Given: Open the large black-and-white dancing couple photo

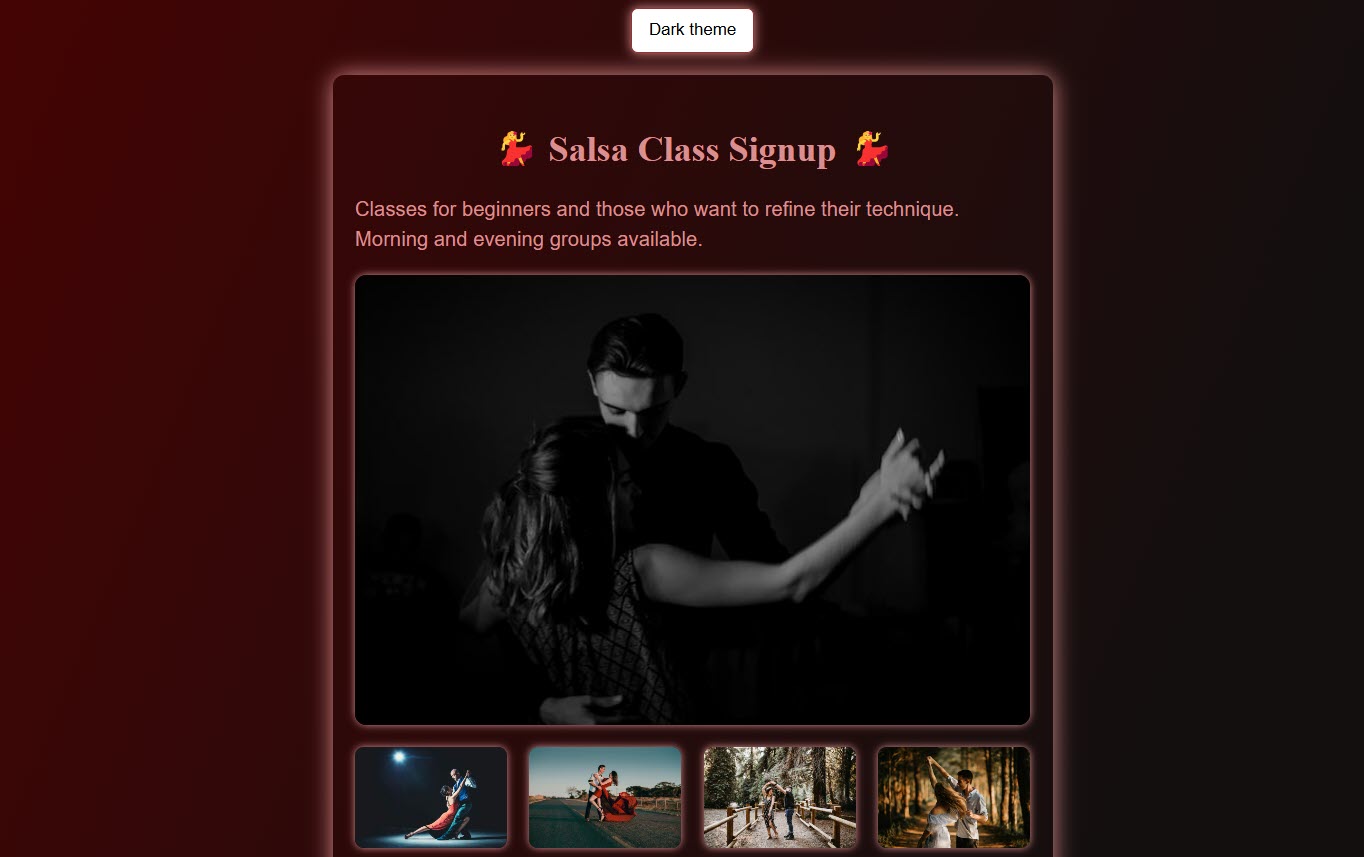Looking at the screenshot, I should point(692,500).
